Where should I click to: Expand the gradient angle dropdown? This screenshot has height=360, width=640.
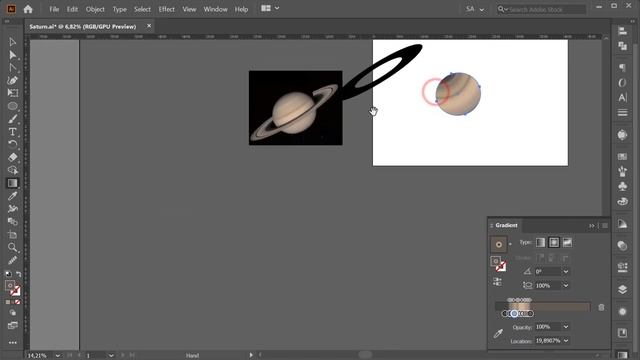566,271
